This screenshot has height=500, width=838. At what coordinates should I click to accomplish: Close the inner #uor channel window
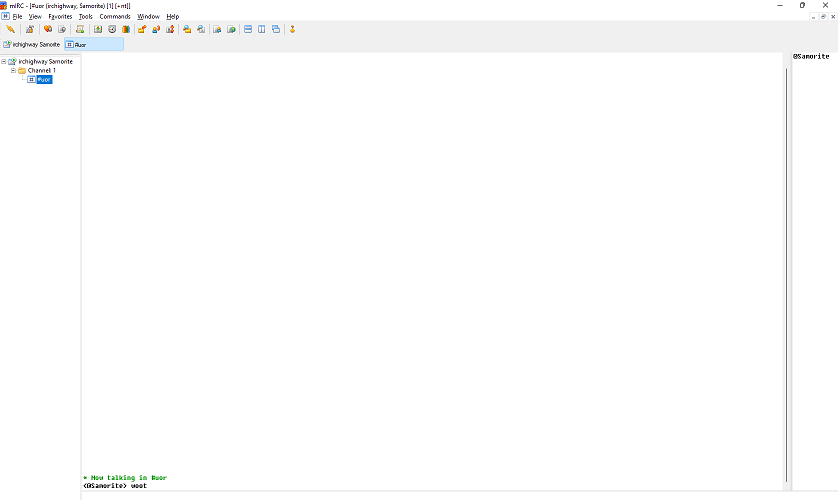pyautogui.click(x=833, y=17)
